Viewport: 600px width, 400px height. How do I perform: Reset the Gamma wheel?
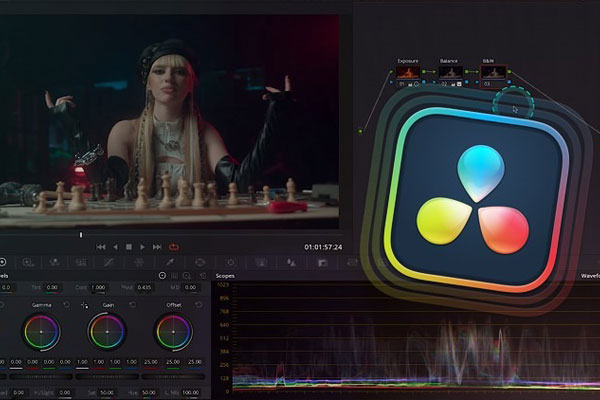[x=67, y=305]
